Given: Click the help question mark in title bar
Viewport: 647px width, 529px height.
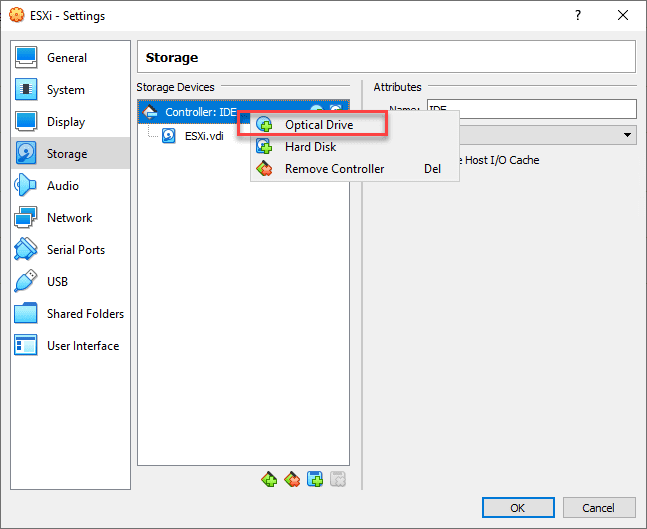Looking at the screenshot, I should click(578, 16).
